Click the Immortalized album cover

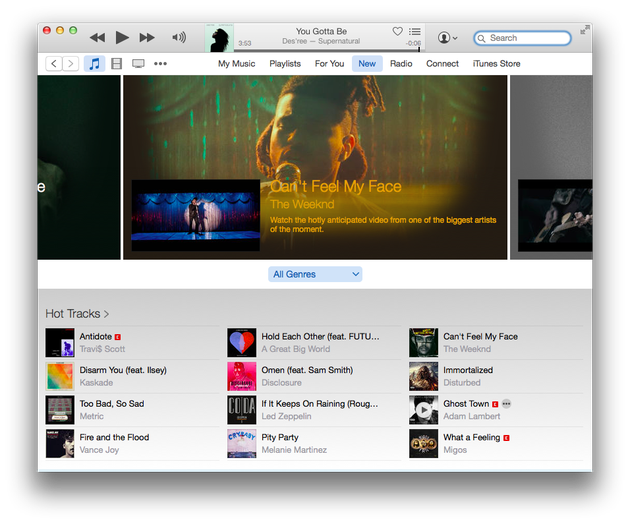pos(423,376)
